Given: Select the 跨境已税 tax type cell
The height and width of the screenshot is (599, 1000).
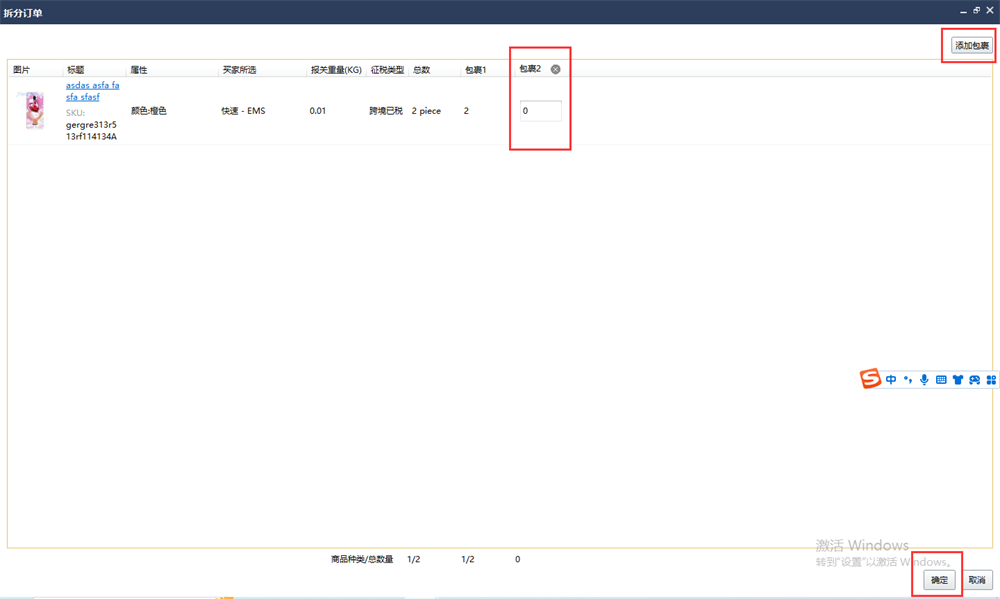Looking at the screenshot, I should tap(386, 111).
